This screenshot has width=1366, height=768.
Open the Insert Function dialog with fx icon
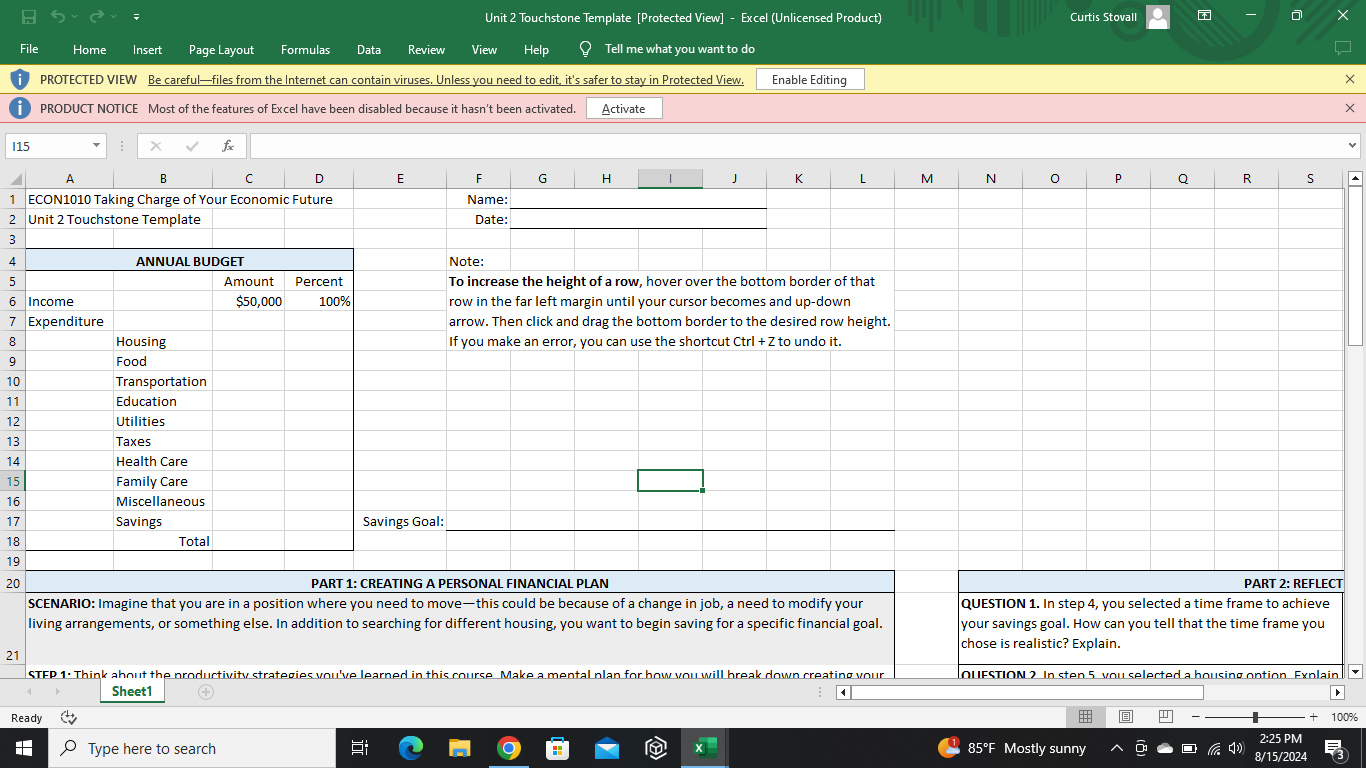228,145
